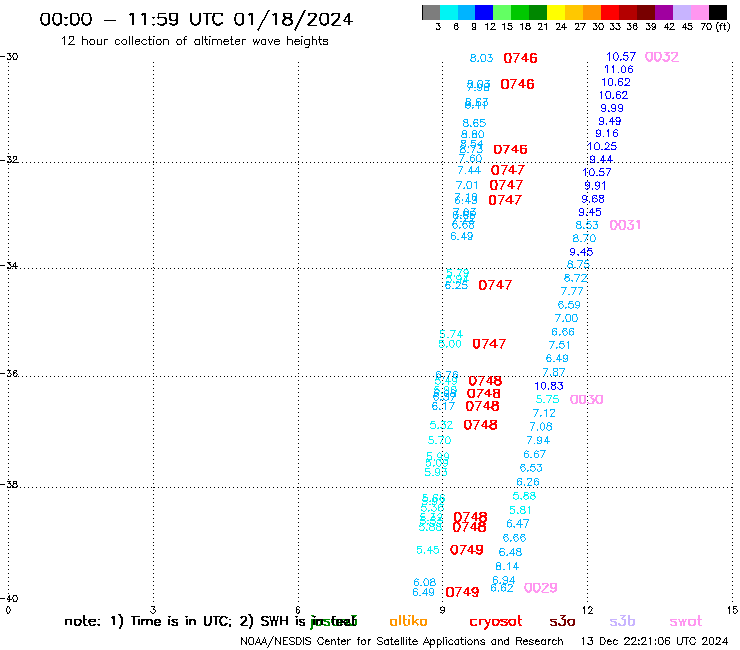This screenshot has width=740, height=650.
Task: Select the wave height value '7.01'
Action: pos(467,186)
